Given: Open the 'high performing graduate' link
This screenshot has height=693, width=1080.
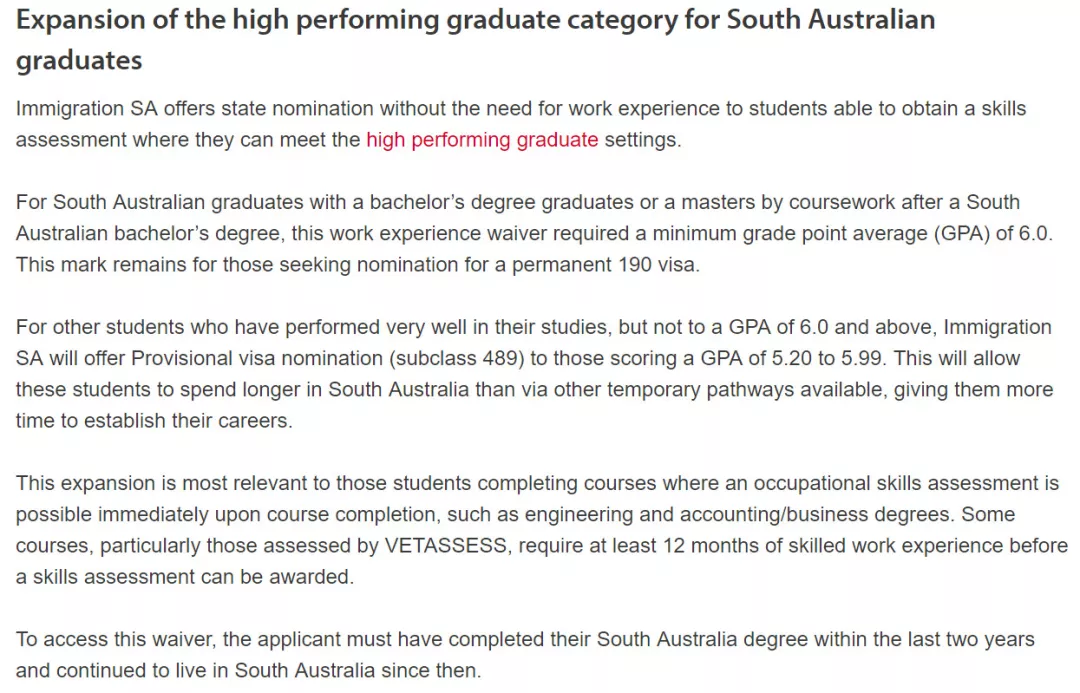Looking at the screenshot, I should pyautogui.click(x=482, y=140).
